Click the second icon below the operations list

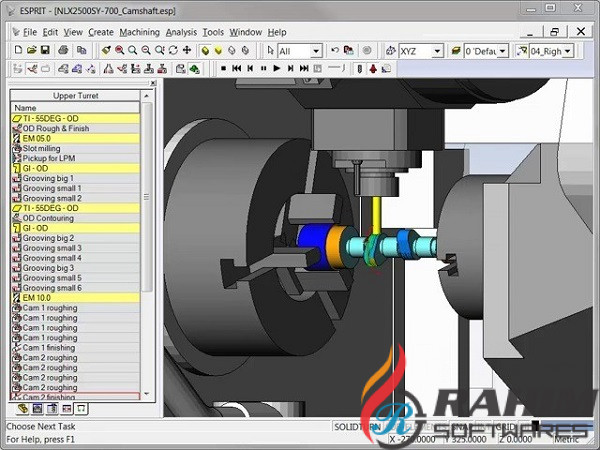click(x=38, y=408)
